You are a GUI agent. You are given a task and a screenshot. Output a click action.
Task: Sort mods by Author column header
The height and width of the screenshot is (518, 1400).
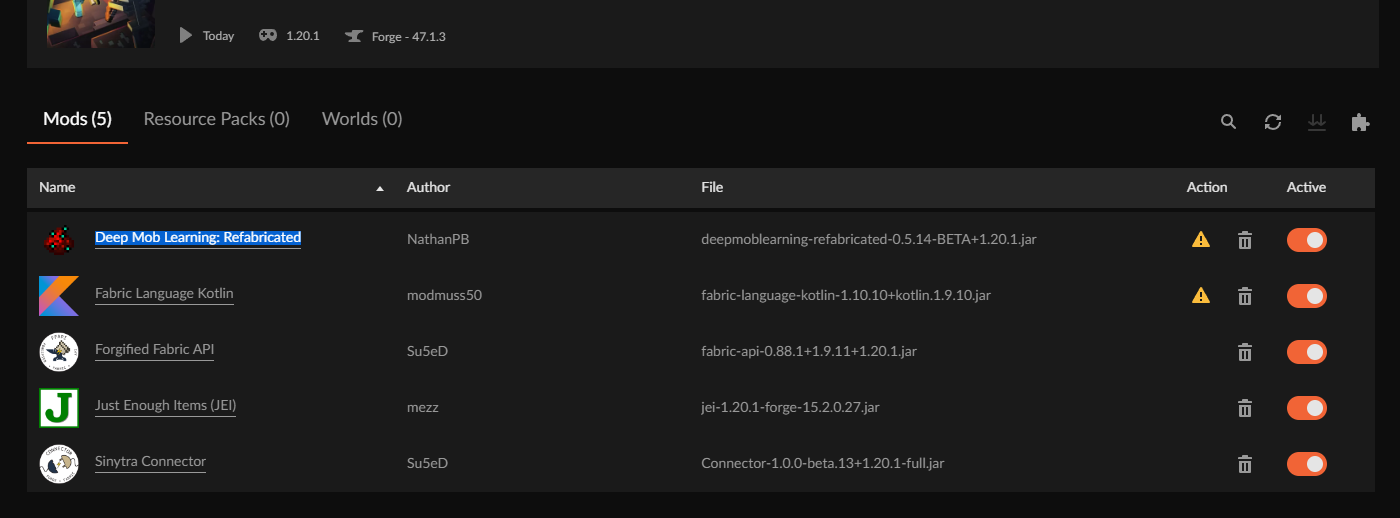tap(428, 187)
